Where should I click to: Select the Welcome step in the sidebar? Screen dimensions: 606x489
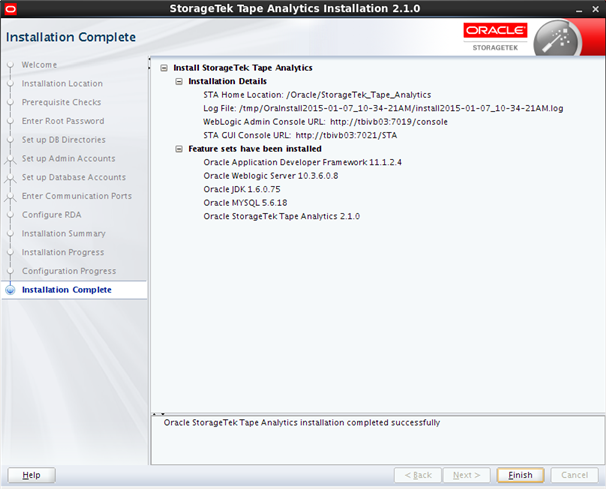pos(39,65)
